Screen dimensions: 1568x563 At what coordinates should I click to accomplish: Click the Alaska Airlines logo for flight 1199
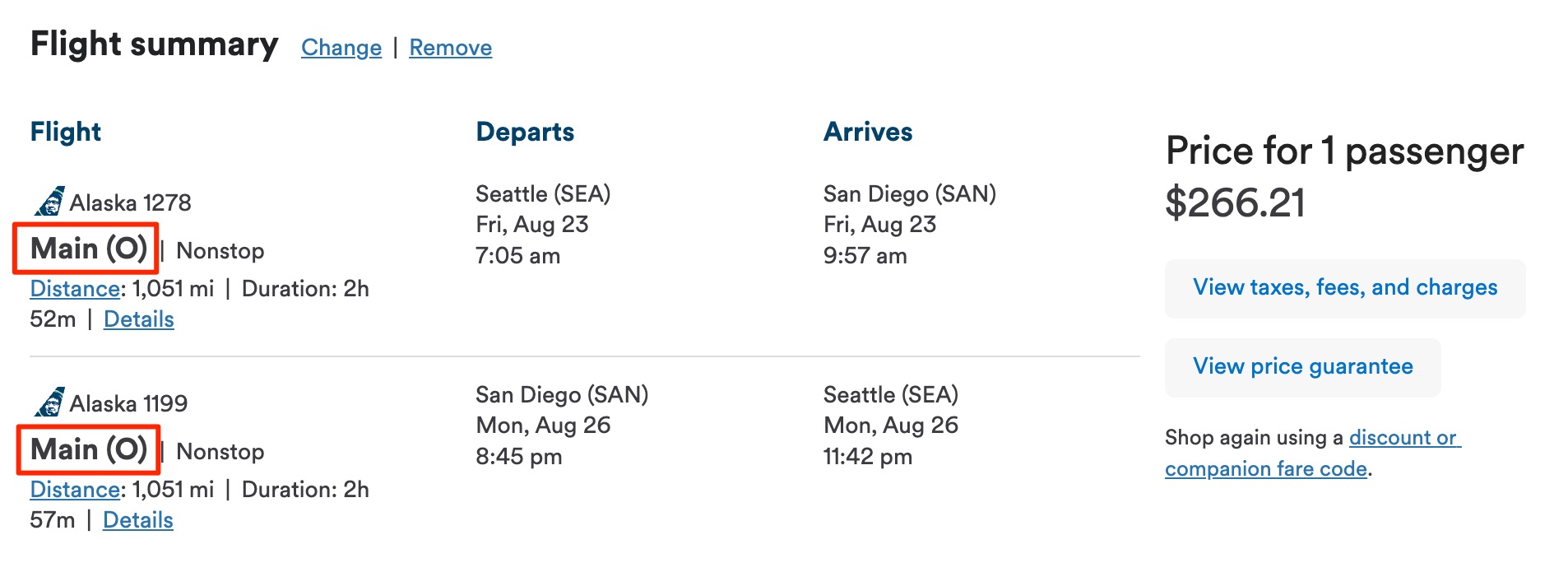(49, 402)
